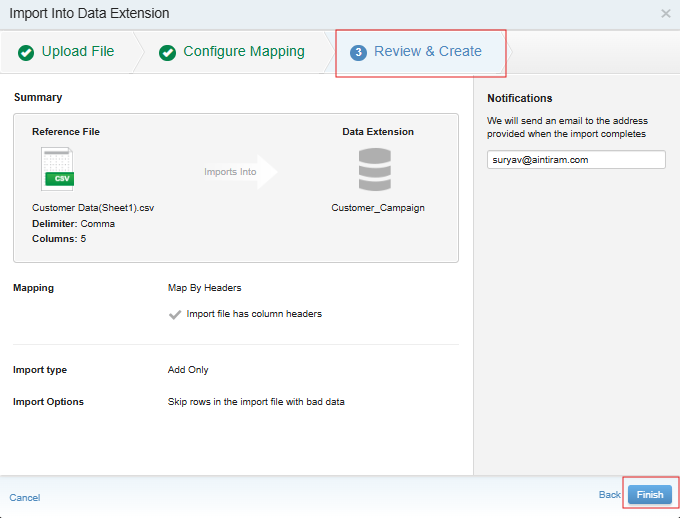Close the Import Into Data Extension dialog

[x=666, y=14]
